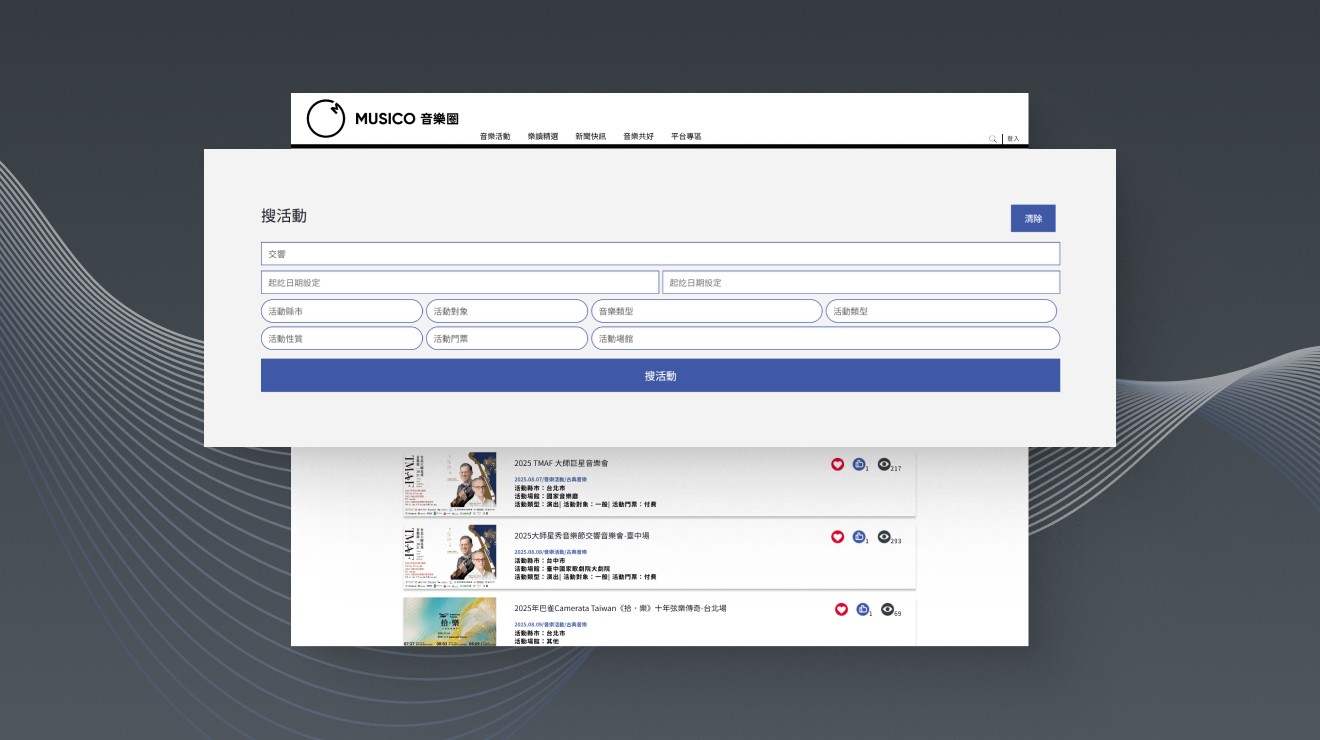
Task: Expand the 音樂類型 dropdown
Action: point(706,311)
